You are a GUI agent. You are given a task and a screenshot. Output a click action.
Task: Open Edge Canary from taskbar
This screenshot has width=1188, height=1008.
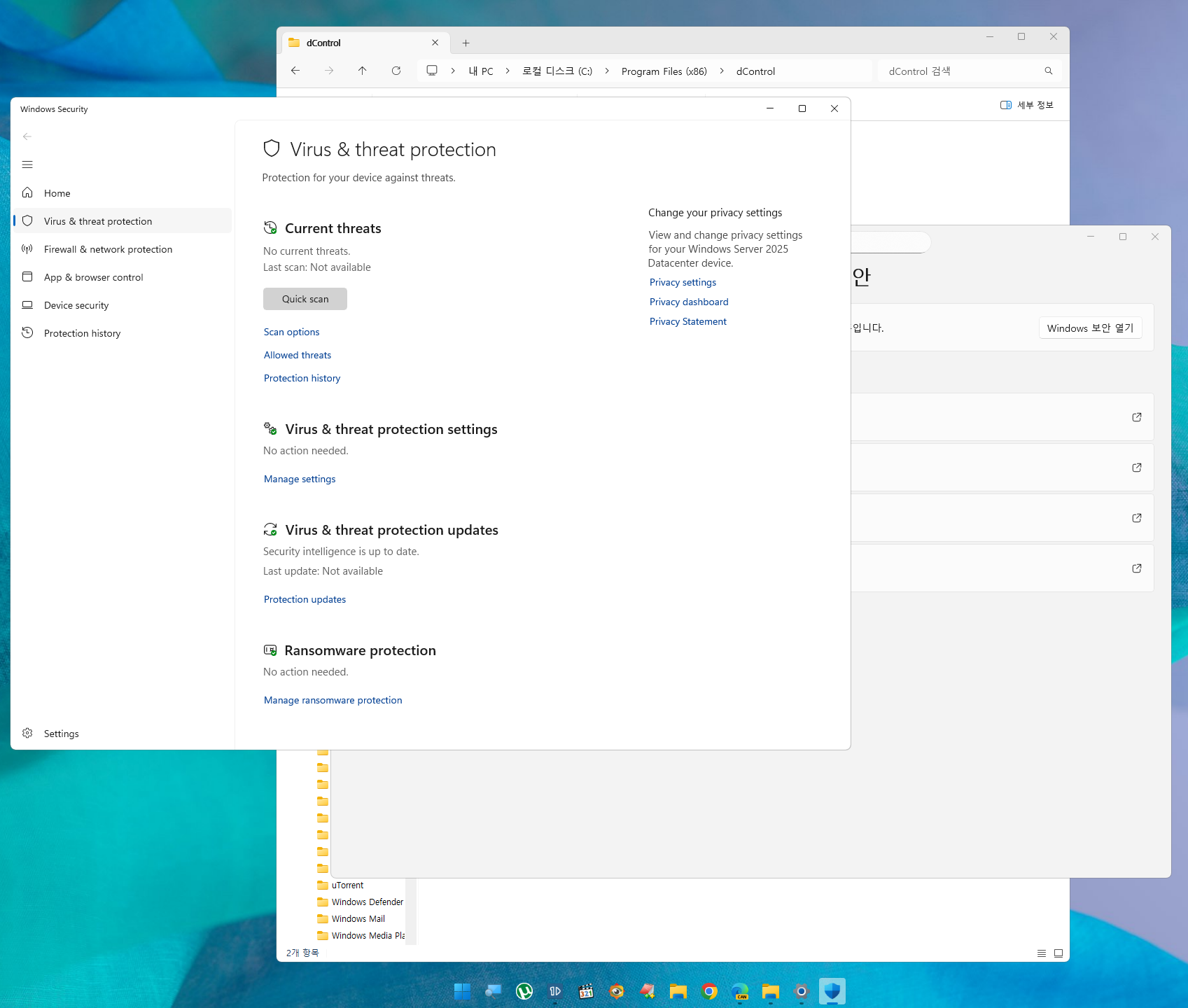point(740,991)
